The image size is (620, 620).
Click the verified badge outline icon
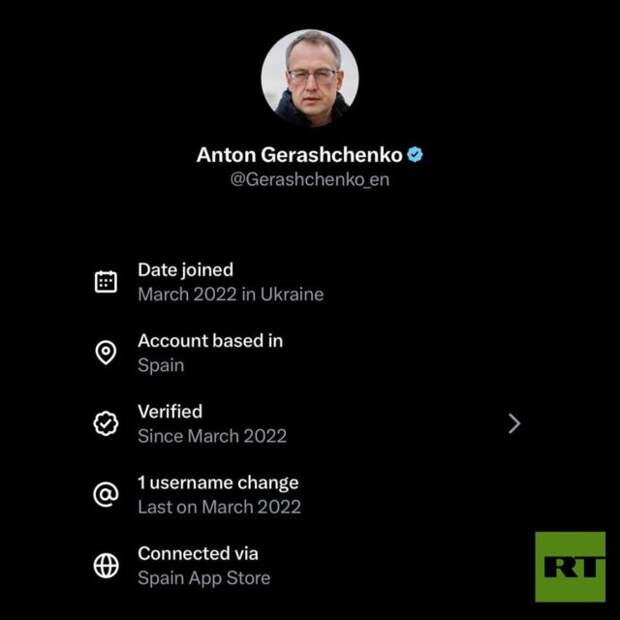(x=106, y=423)
